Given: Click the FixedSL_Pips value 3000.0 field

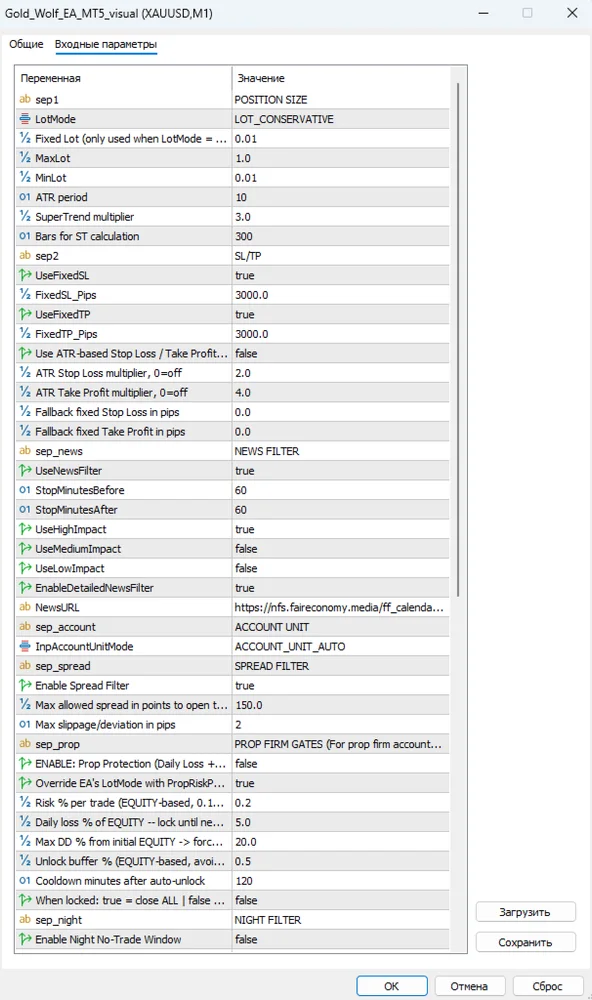Looking at the screenshot, I should pos(341,295).
